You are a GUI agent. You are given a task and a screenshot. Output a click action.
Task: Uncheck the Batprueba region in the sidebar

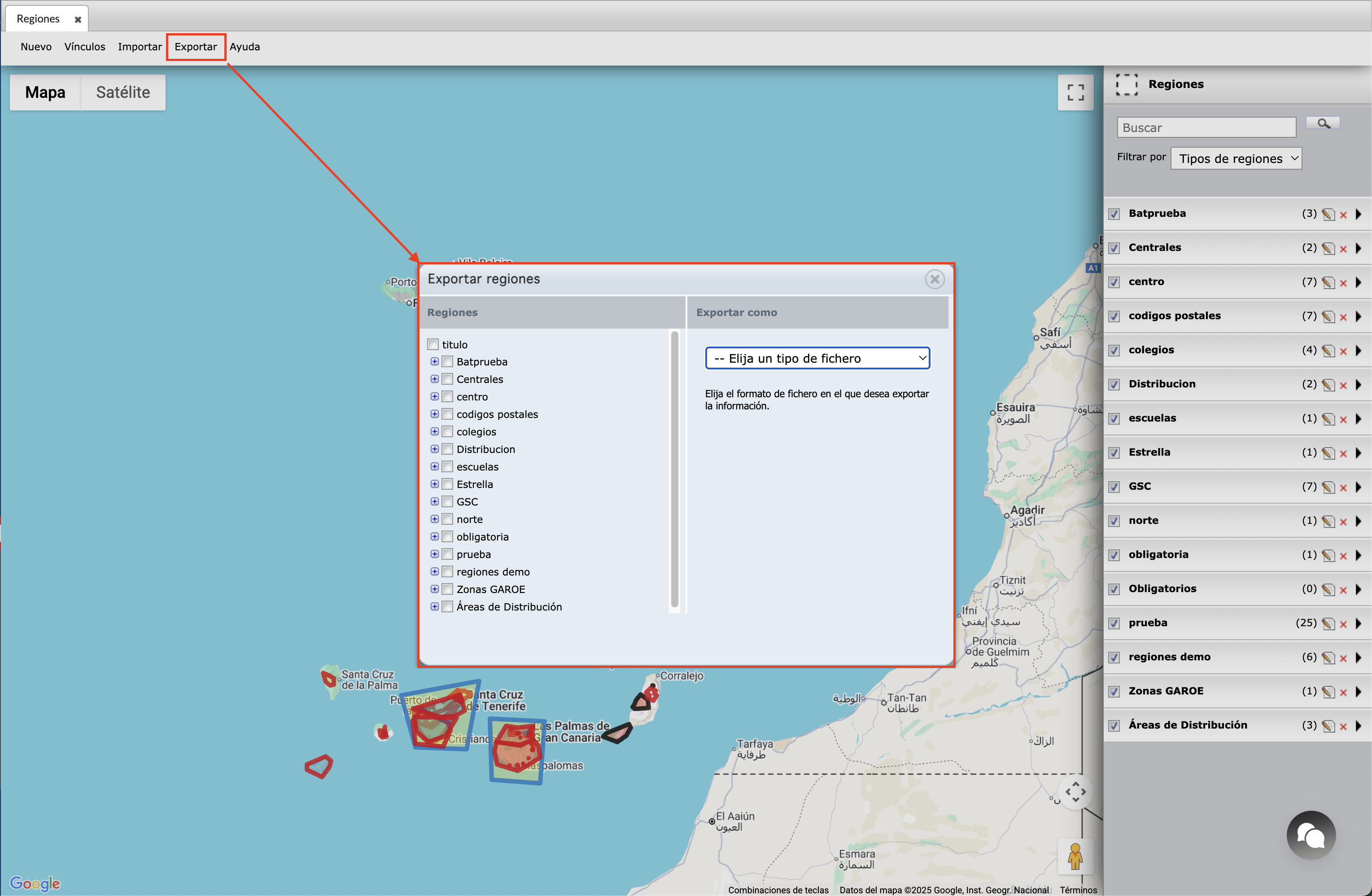(1114, 214)
